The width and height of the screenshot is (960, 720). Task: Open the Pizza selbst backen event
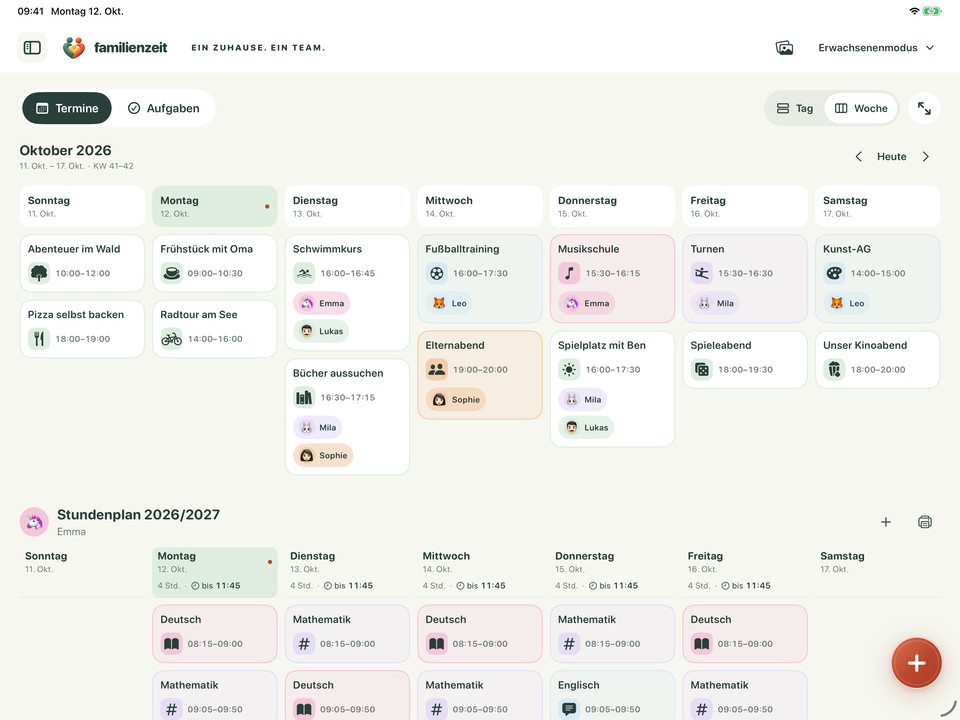click(82, 329)
